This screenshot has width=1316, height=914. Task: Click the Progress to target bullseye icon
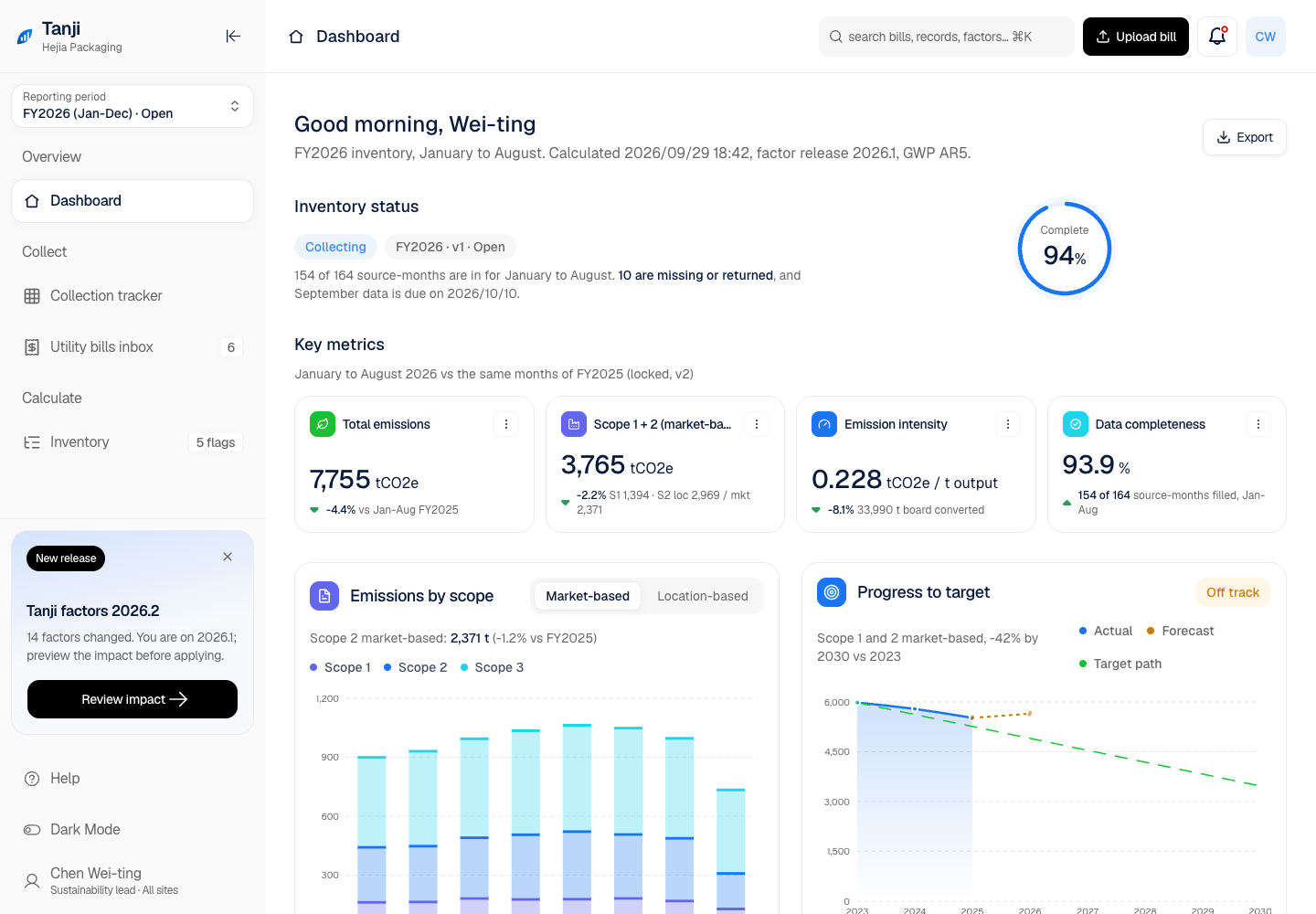click(832, 592)
